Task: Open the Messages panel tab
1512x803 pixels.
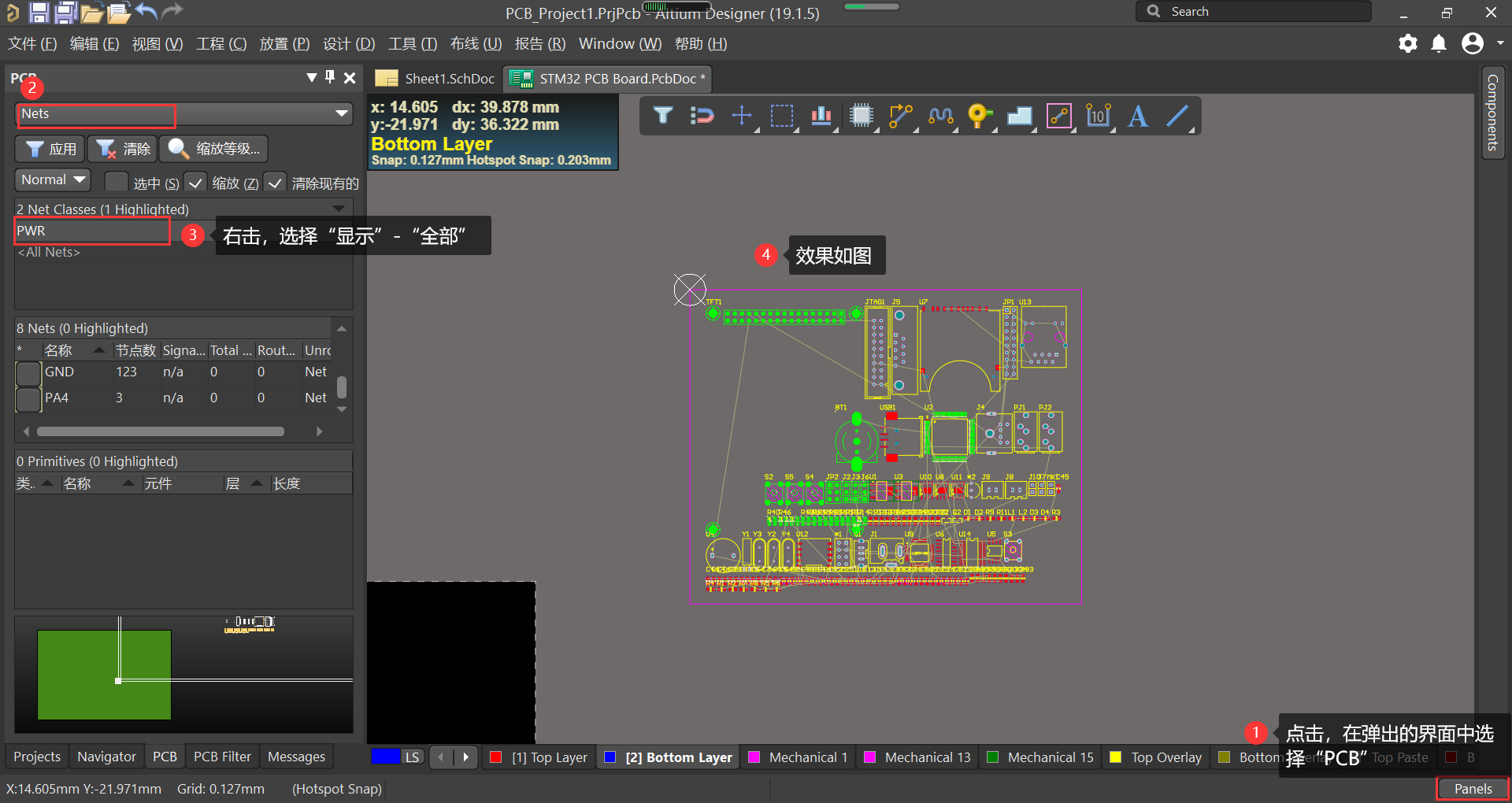Action: tap(296, 757)
